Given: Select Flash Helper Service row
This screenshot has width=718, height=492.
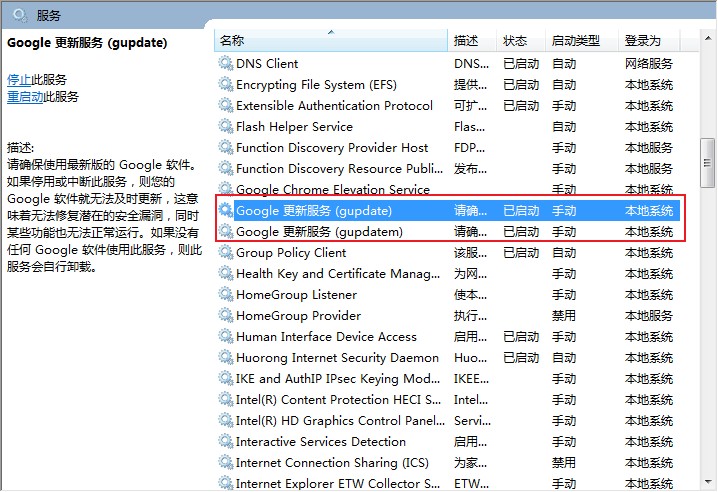Looking at the screenshot, I should pos(449,127).
